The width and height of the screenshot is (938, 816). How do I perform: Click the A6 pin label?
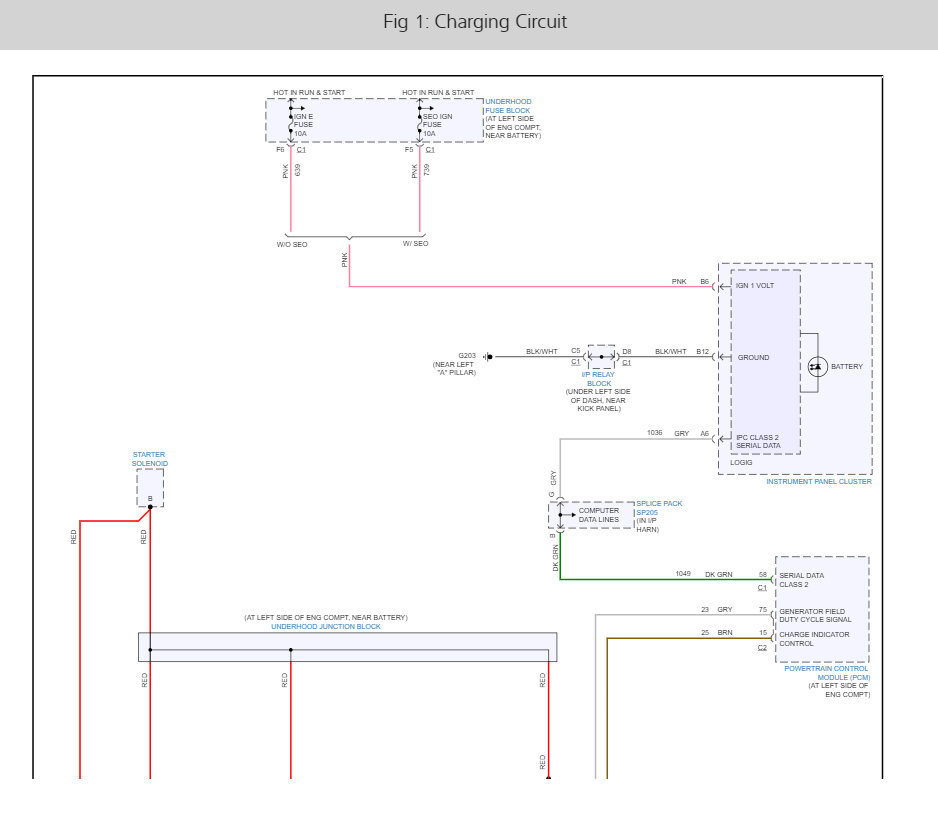pos(705,433)
